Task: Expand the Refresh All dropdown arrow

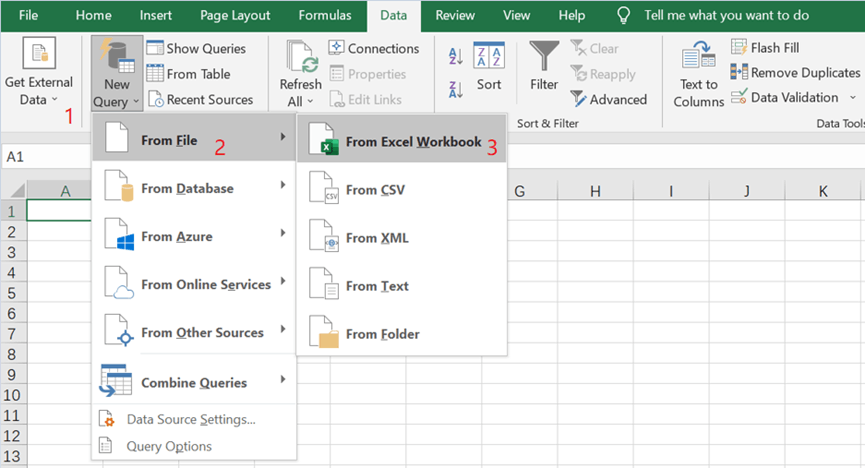Action: click(x=310, y=102)
